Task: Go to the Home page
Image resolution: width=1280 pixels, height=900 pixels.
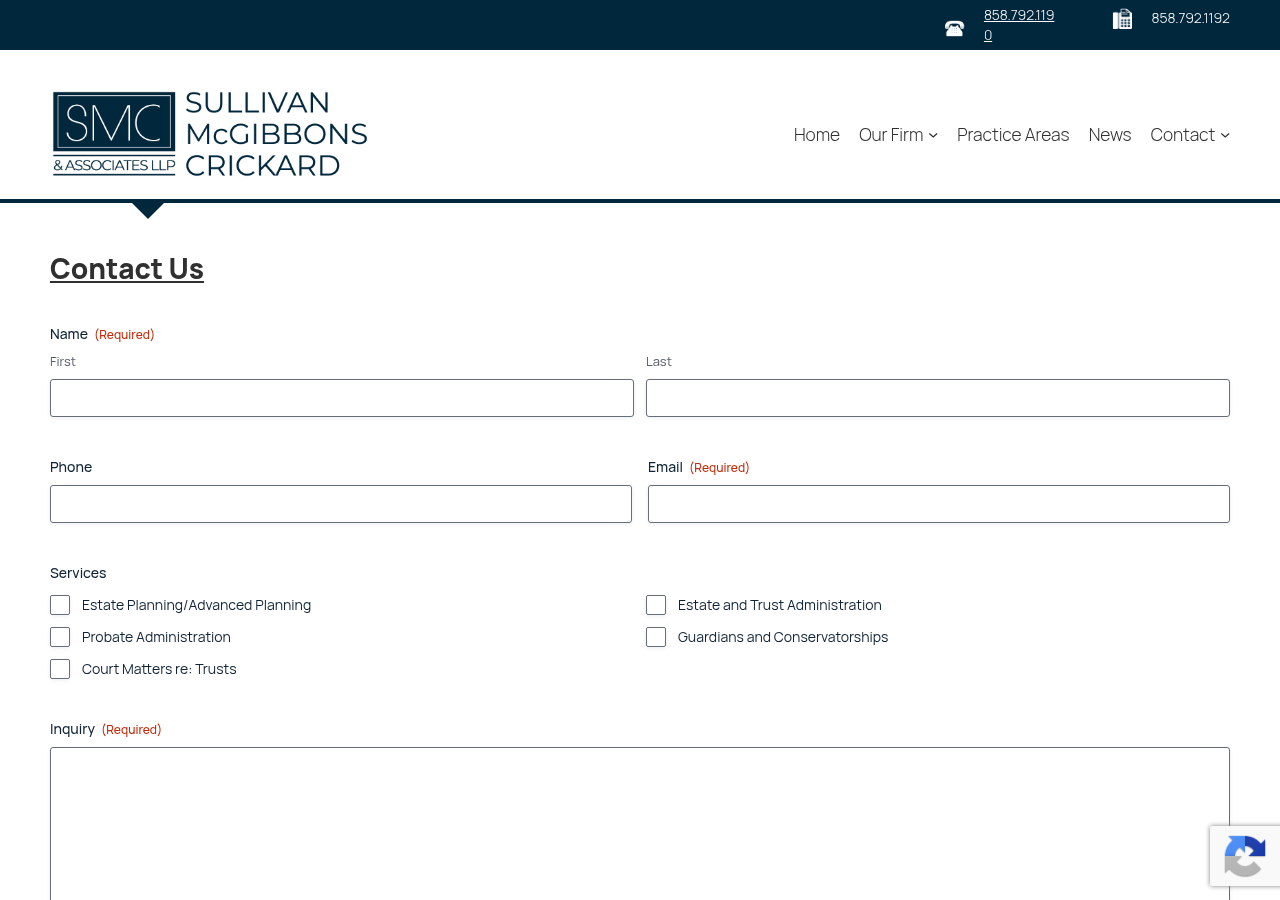Action: click(x=817, y=134)
